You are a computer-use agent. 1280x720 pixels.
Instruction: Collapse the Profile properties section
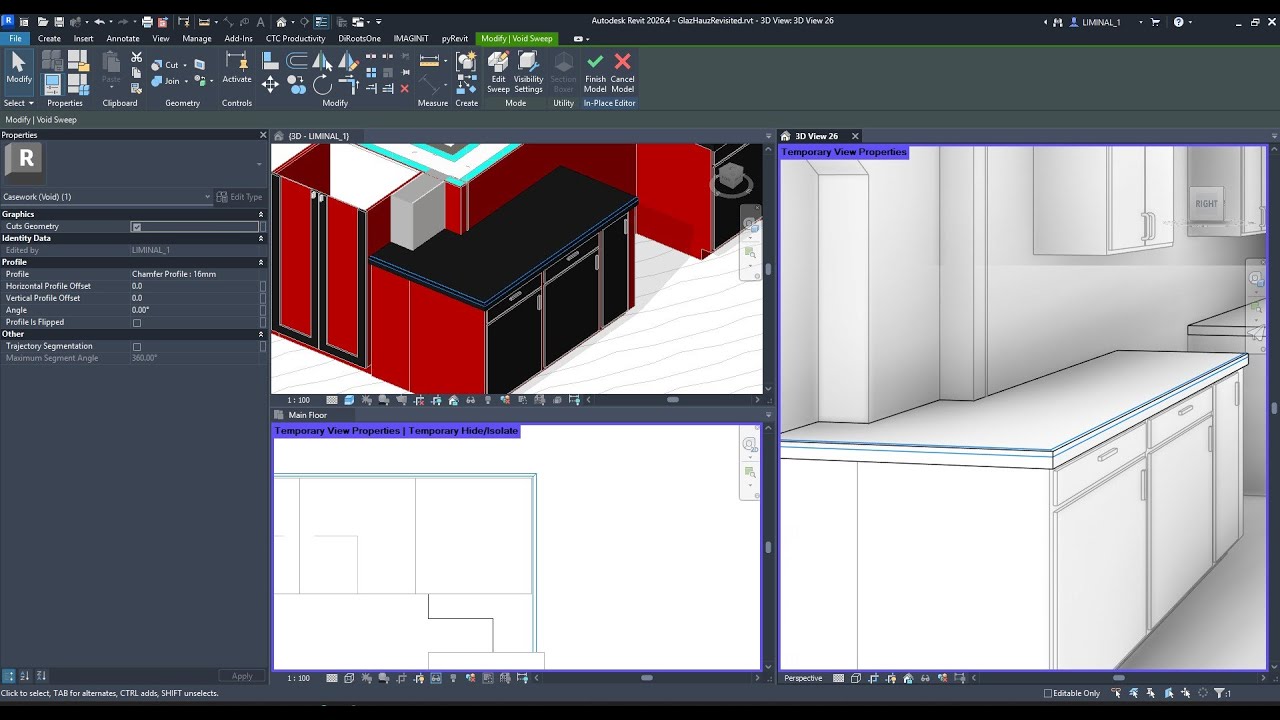coord(261,262)
